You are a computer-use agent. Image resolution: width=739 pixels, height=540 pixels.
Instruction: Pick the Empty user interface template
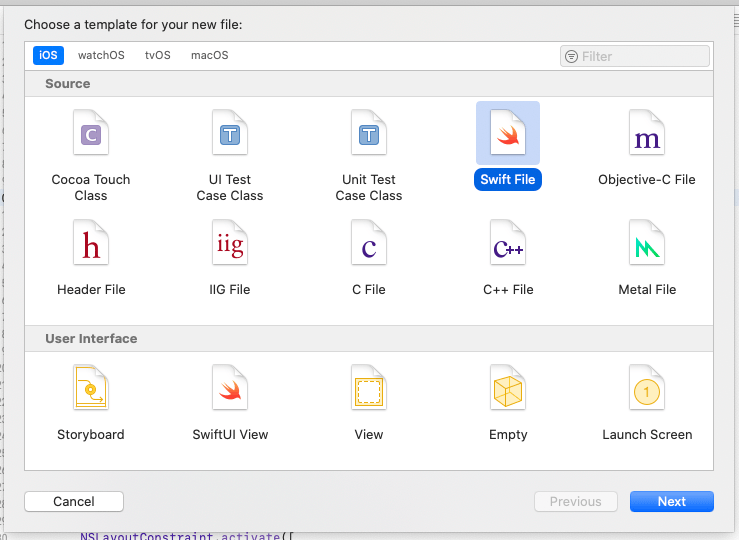tap(508, 389)
